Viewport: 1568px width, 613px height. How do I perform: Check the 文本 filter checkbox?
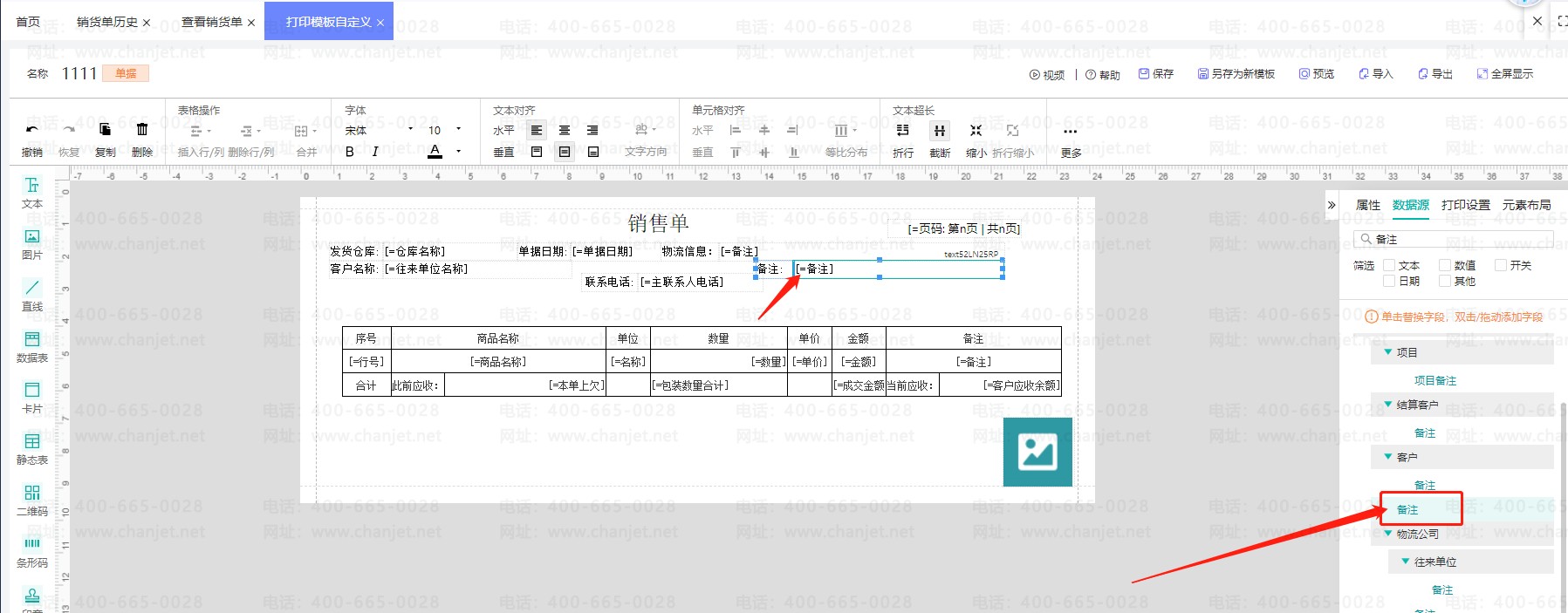[x=1389, y=265]
